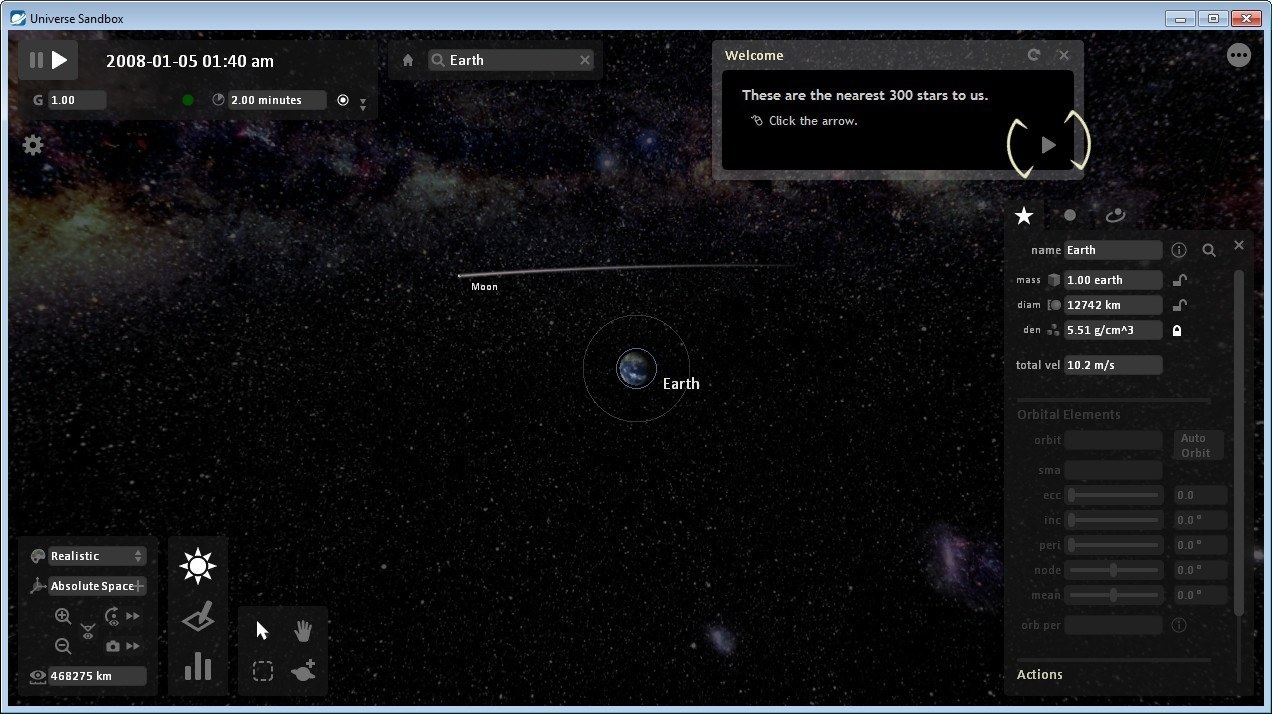Open the three-dots more menu

[1239, 55]
